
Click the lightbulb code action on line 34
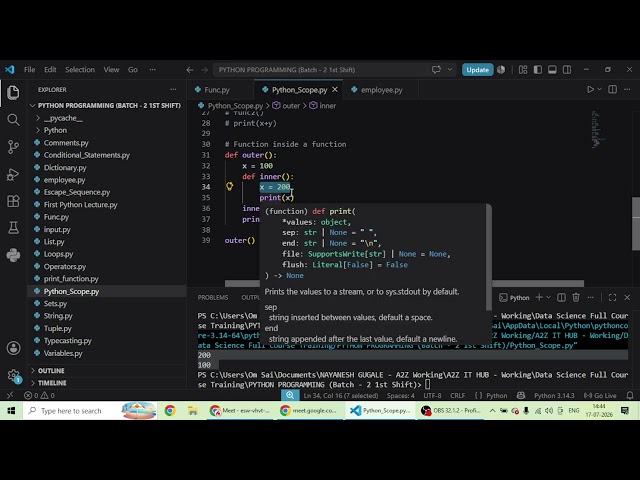(x=230, y=187)
